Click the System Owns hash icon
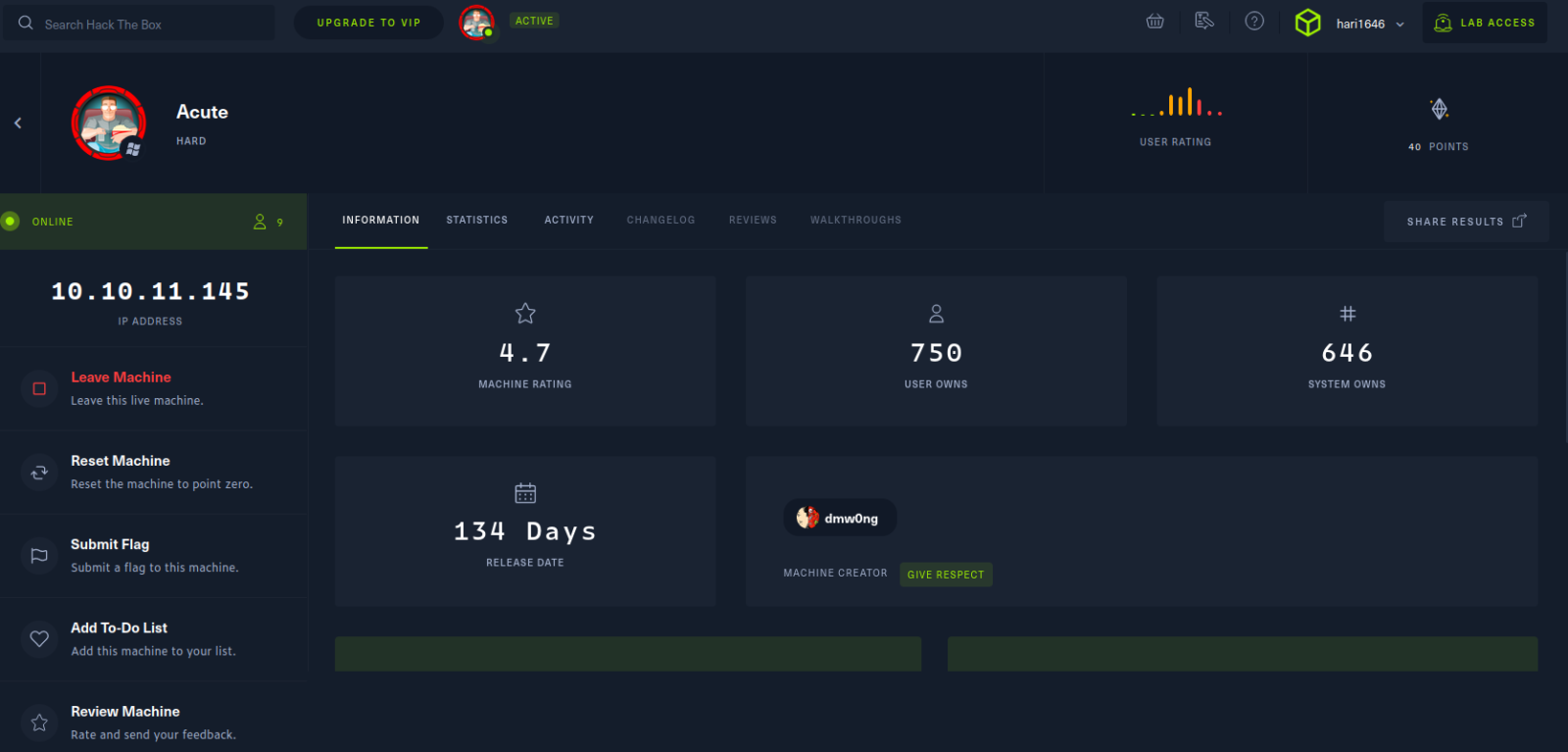 1347,314
